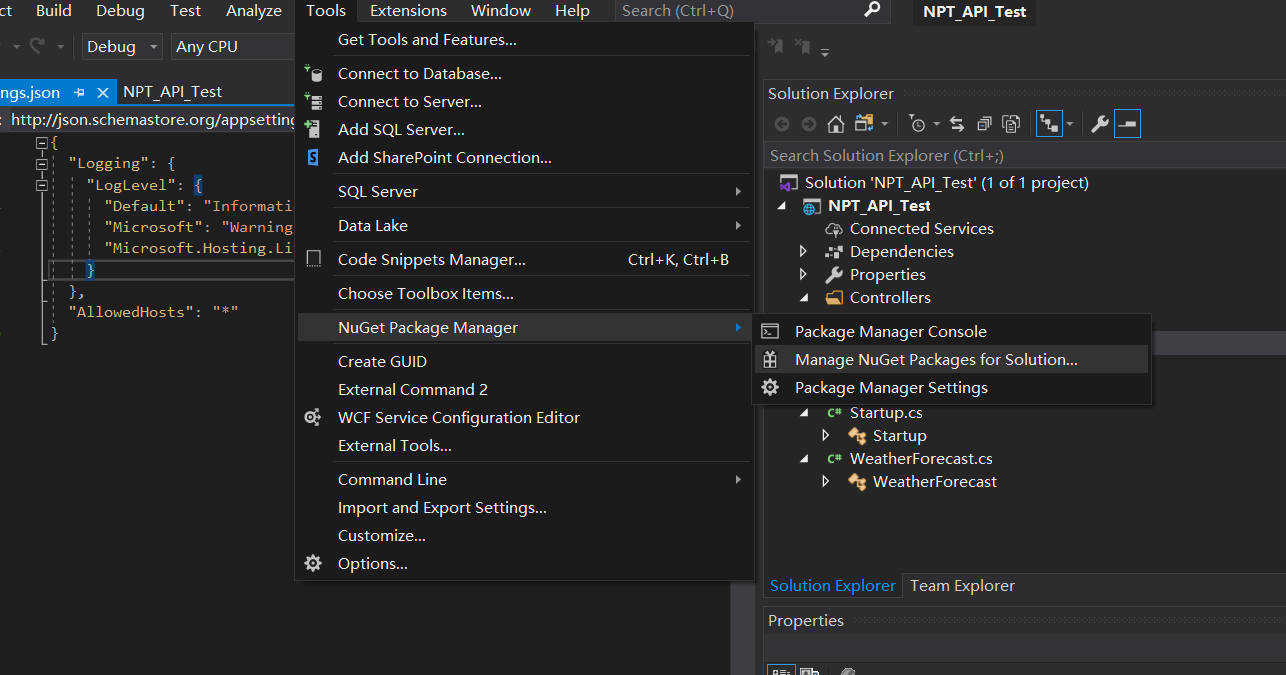Click the Package Manager Settings gear icon
The width and height of the screenshot is (1286, 675).
click(770, 387)
